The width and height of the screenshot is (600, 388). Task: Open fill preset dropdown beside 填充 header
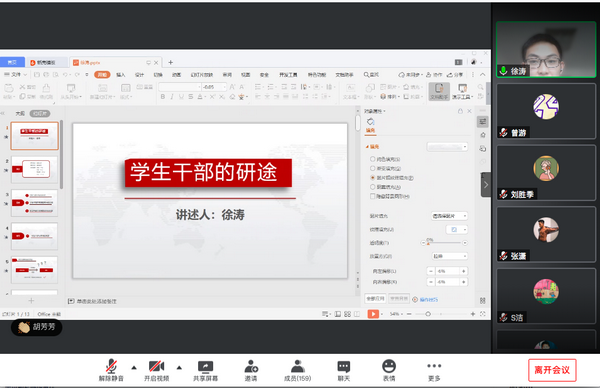[447, 147]
